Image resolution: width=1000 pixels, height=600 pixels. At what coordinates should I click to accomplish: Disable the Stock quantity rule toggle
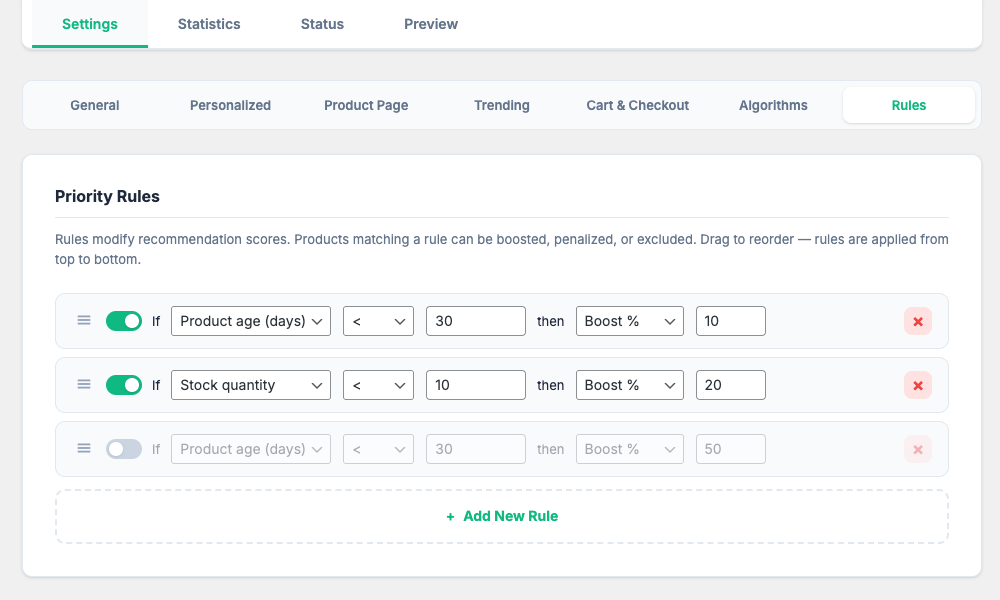(124, 385)
